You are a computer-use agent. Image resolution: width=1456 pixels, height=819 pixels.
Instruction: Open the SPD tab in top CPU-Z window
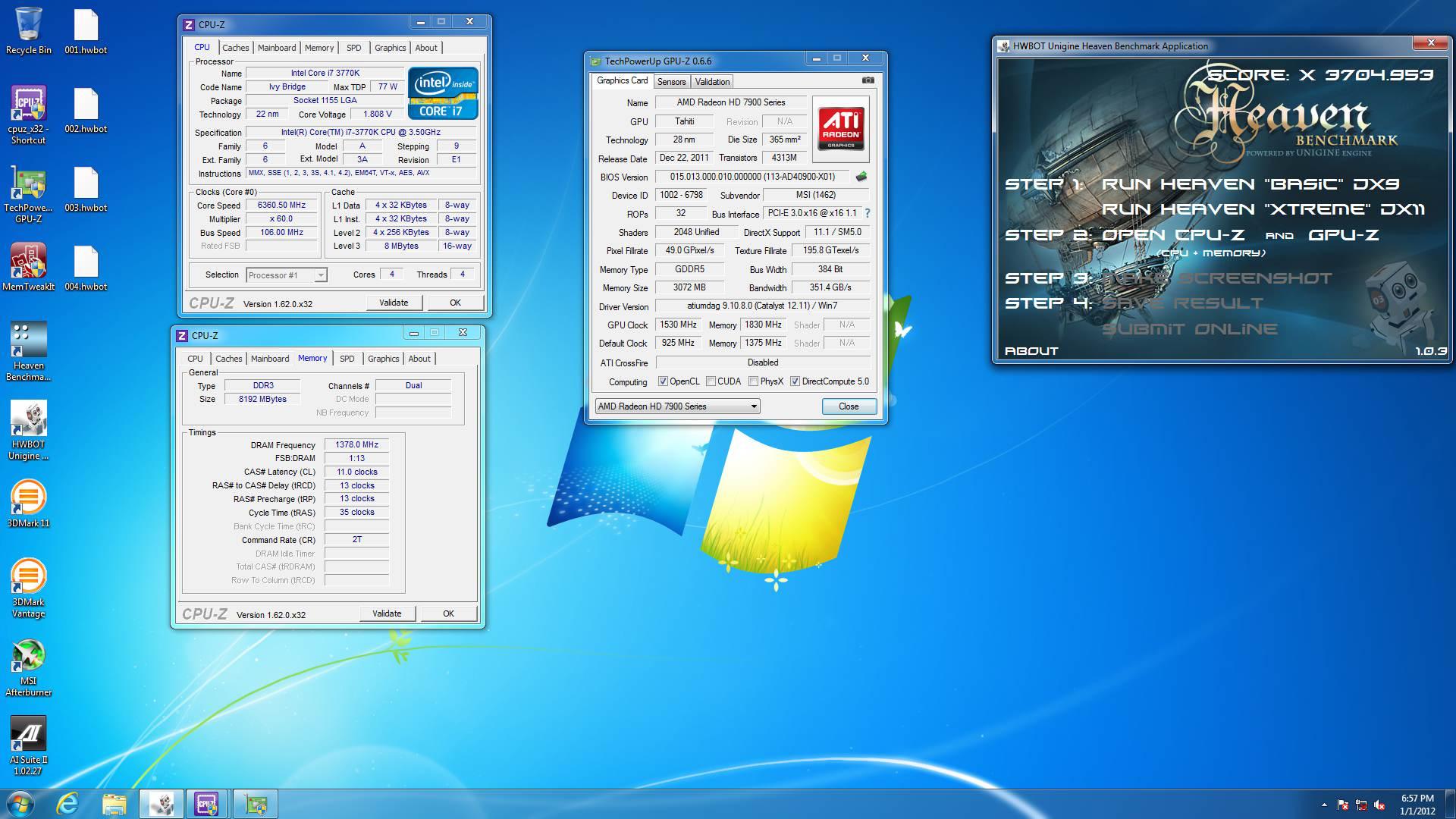point(354,48)
